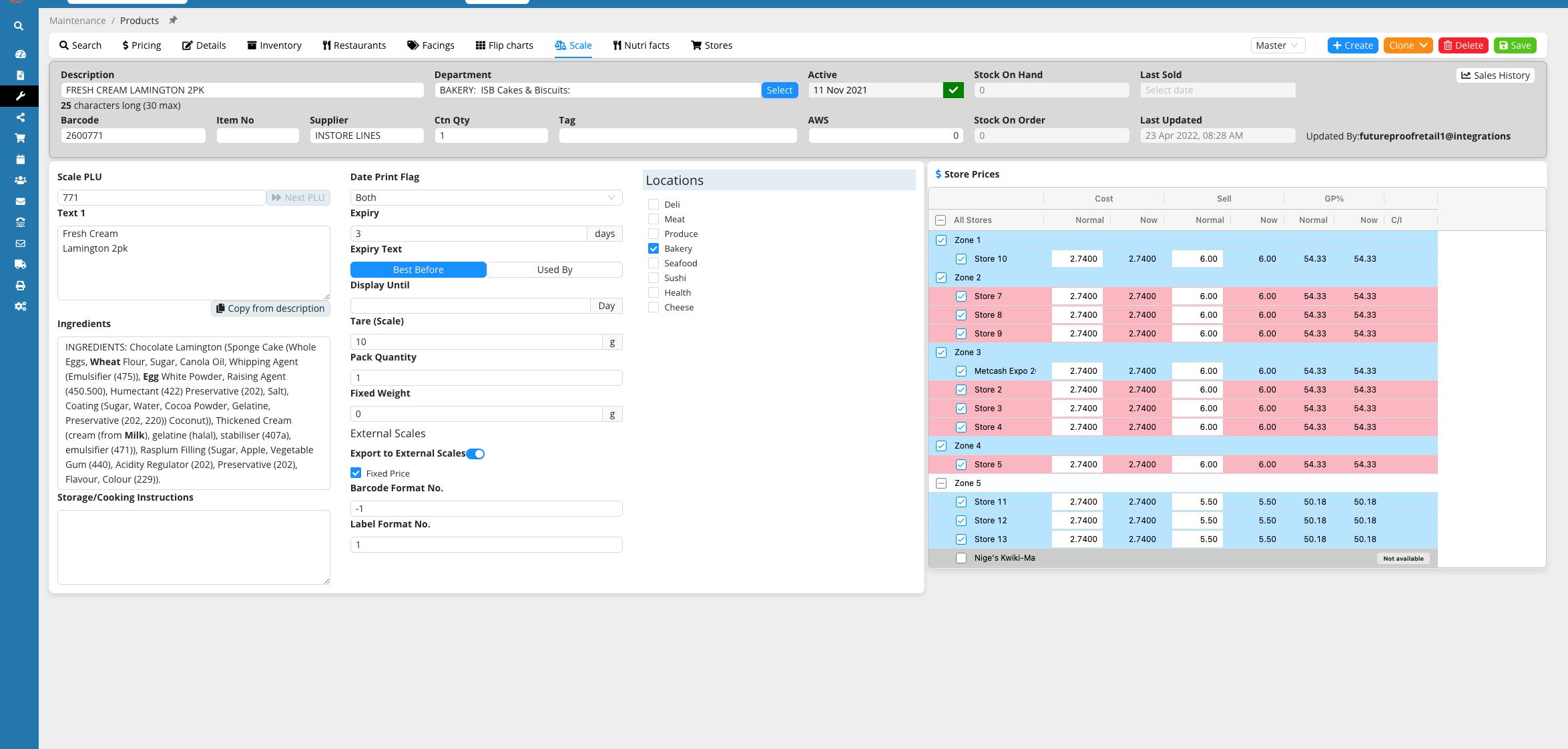Click the delivery truck sidebar icon

pos(20,264)
